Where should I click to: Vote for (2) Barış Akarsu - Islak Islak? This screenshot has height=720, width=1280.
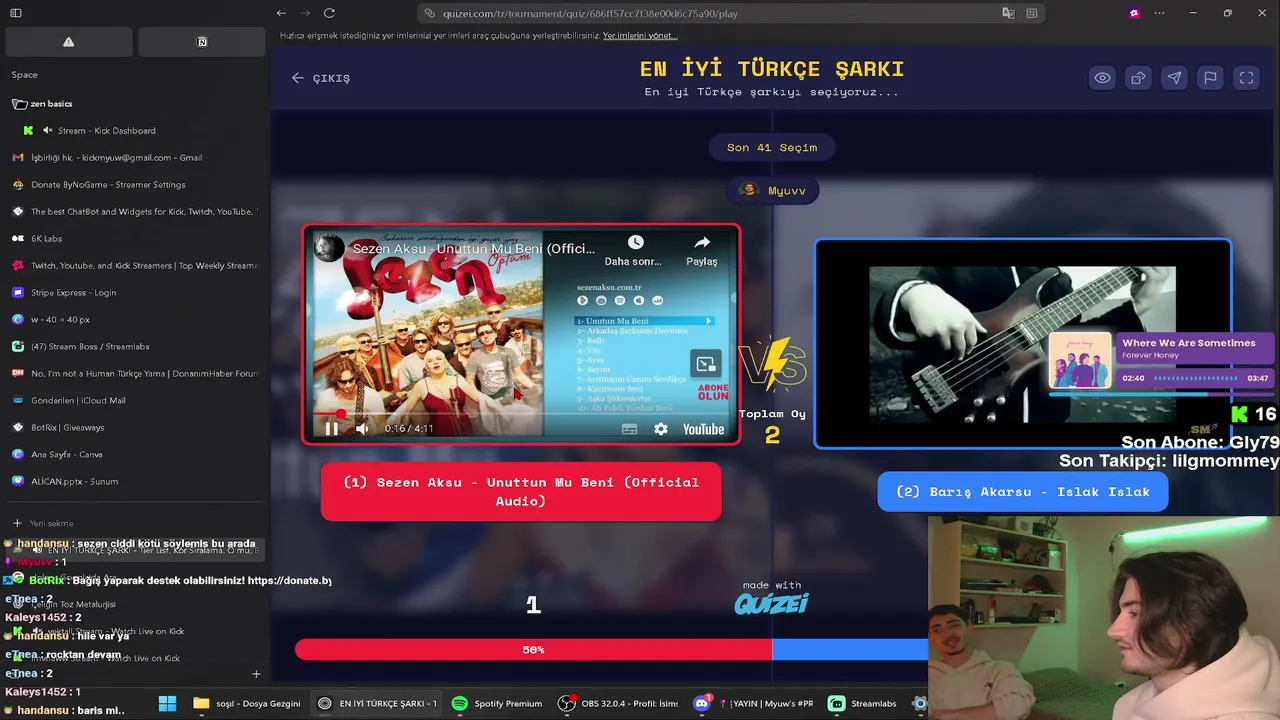click(1022, 492)
